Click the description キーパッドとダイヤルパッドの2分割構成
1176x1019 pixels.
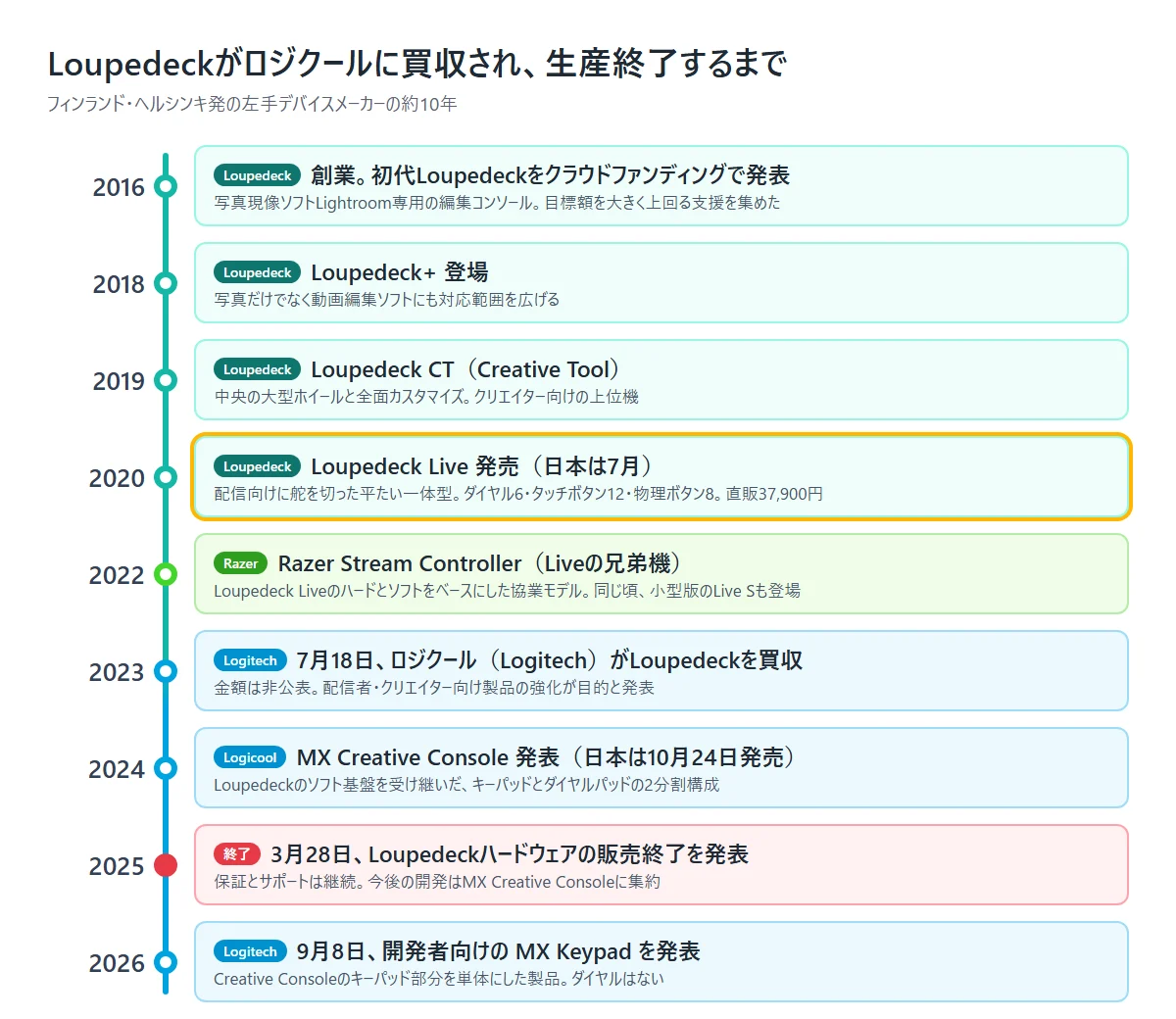coord(466,785)
